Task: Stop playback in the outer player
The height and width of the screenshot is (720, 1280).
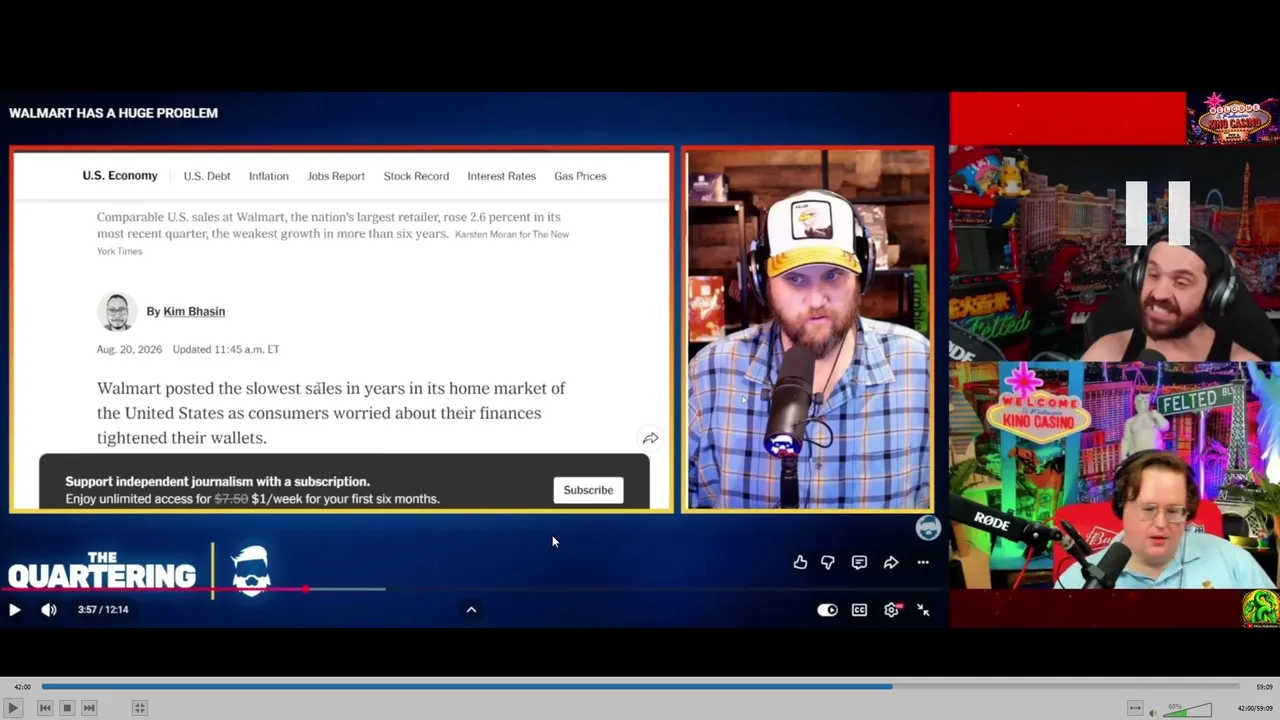Action: (67, 708)
